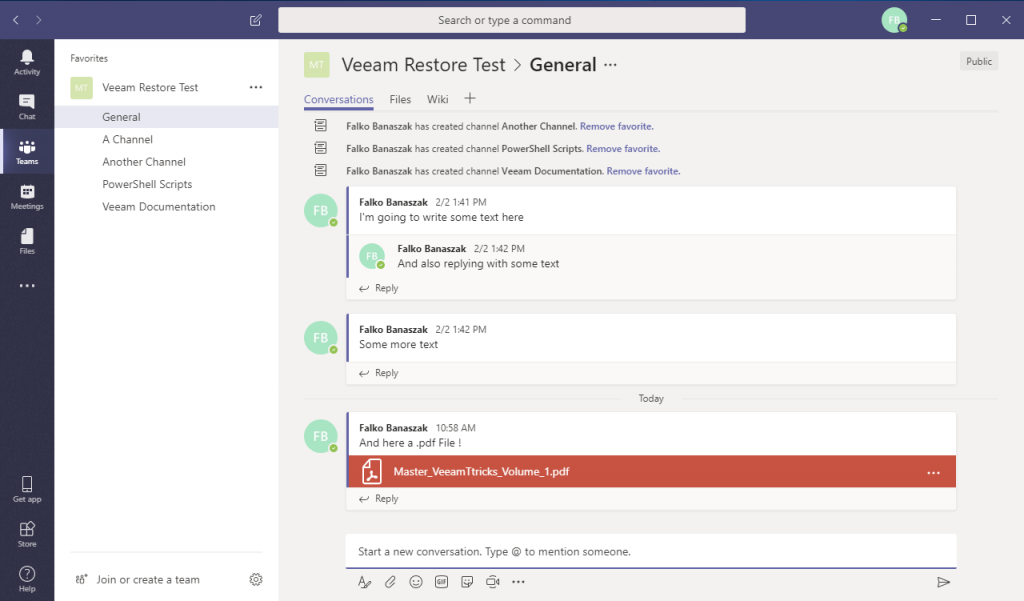This screenshot has height=601, width=1024.
Task: Click the search or command box
Action: 511,20
